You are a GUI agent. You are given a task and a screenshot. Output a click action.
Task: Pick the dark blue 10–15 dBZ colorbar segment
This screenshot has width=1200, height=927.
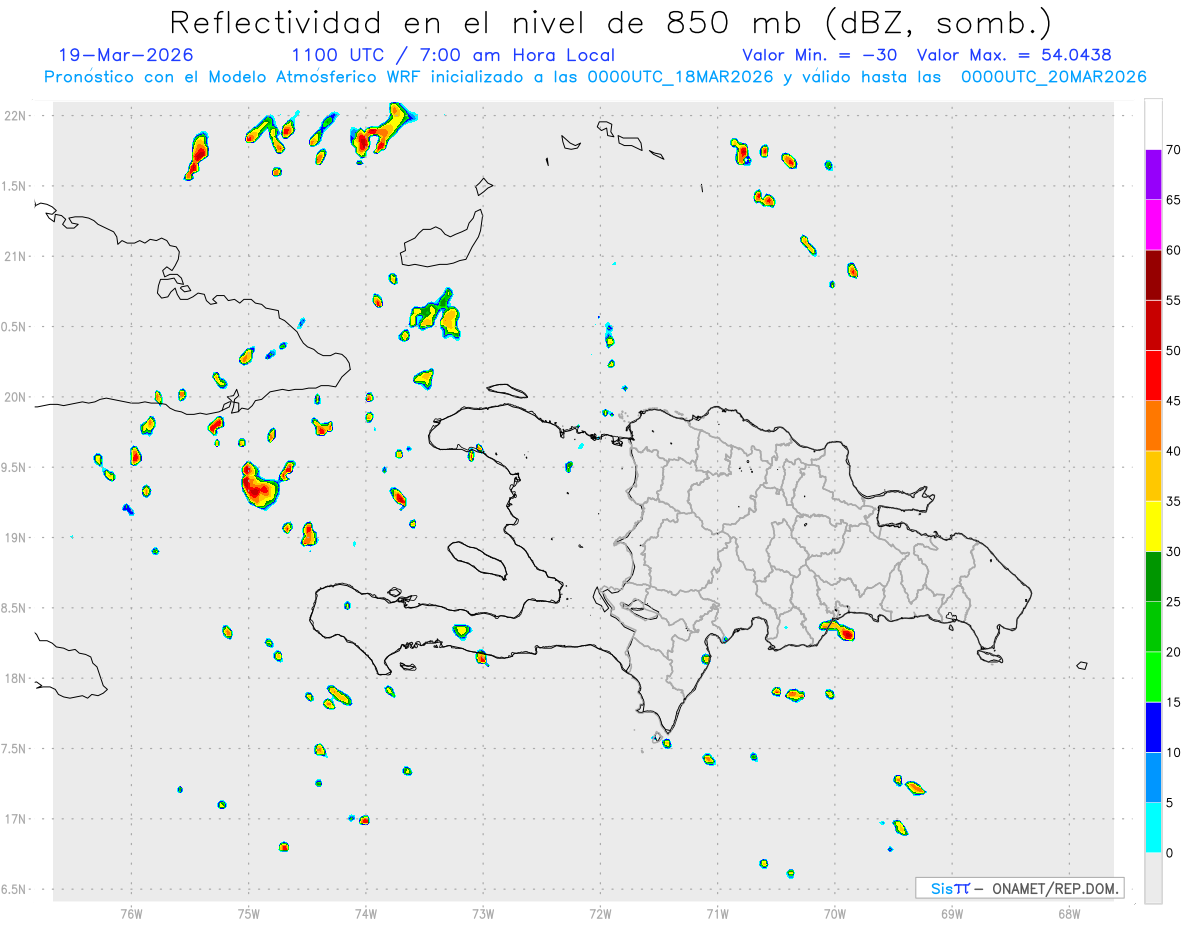[1153, 727]
